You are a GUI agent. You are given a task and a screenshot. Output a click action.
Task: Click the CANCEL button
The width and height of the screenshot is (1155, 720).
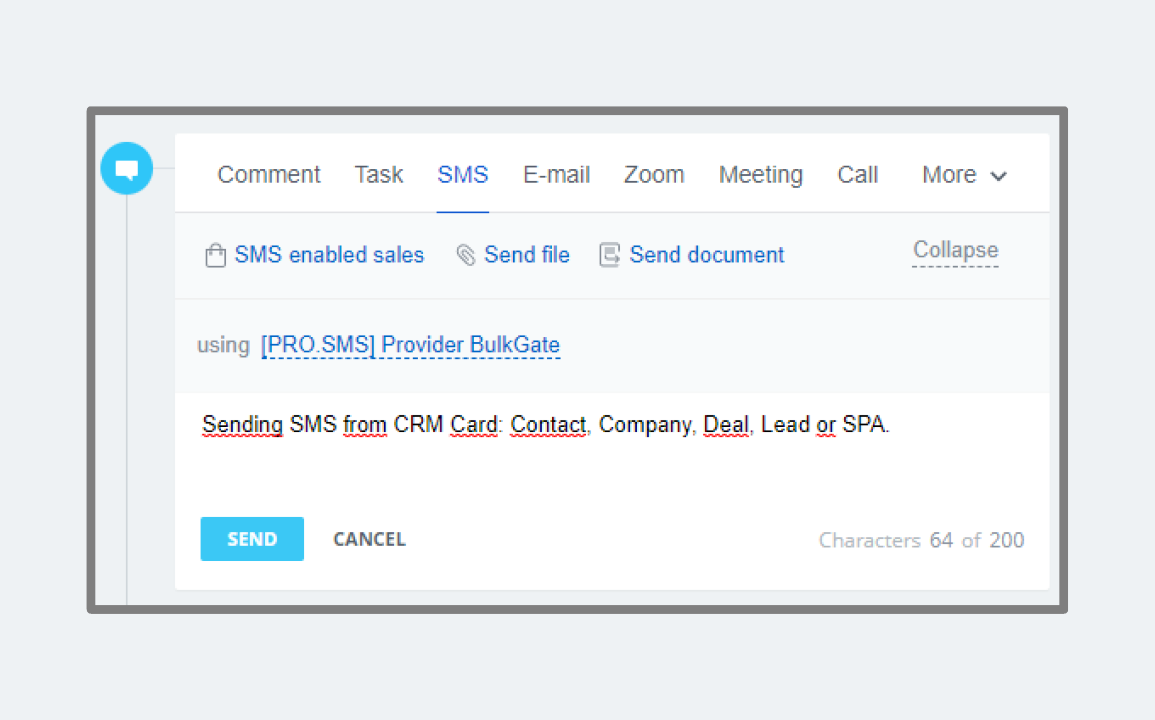pos(369,539)
